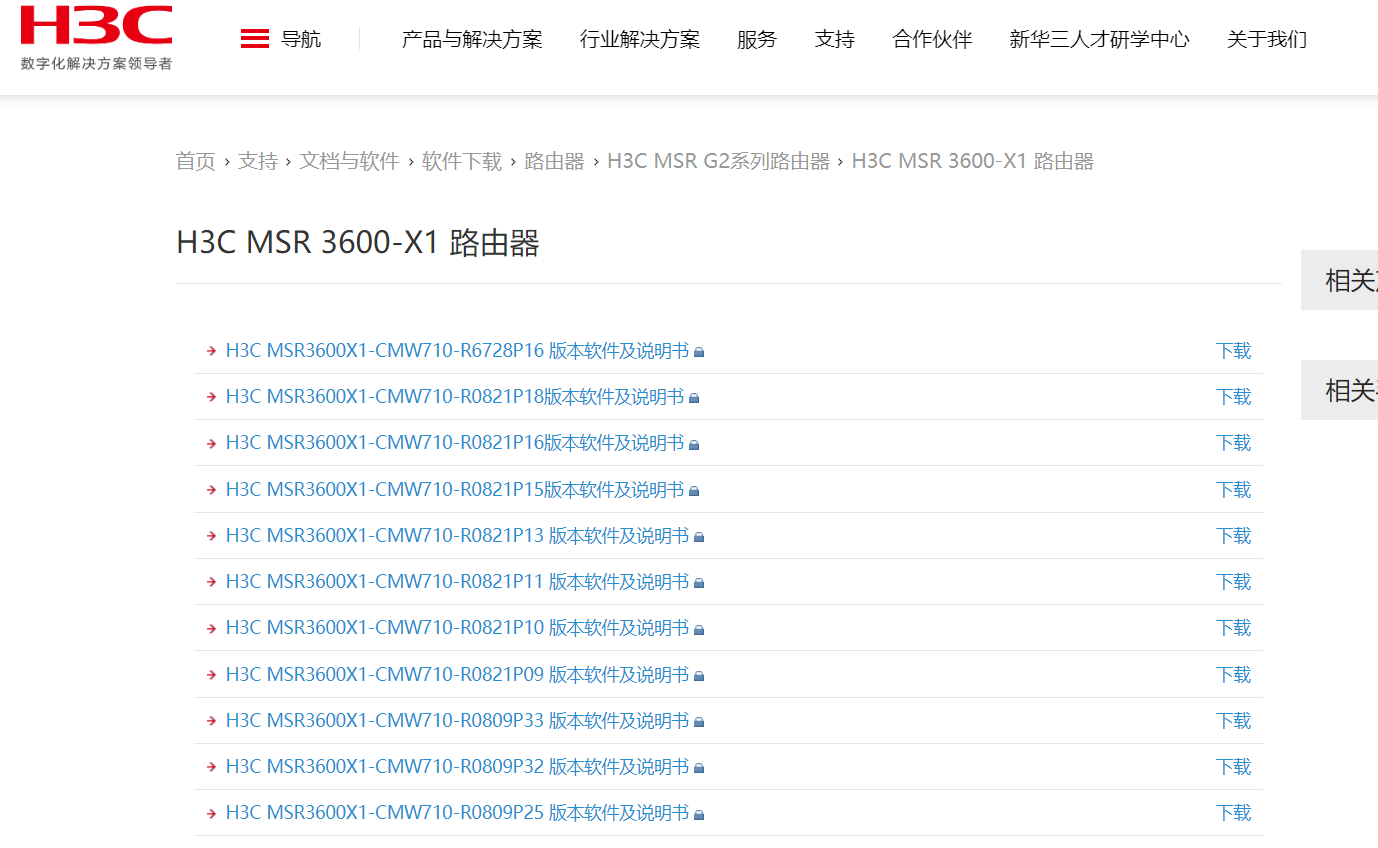Go to 新华三人才研学中心 in the navigation

point(1100,39)
